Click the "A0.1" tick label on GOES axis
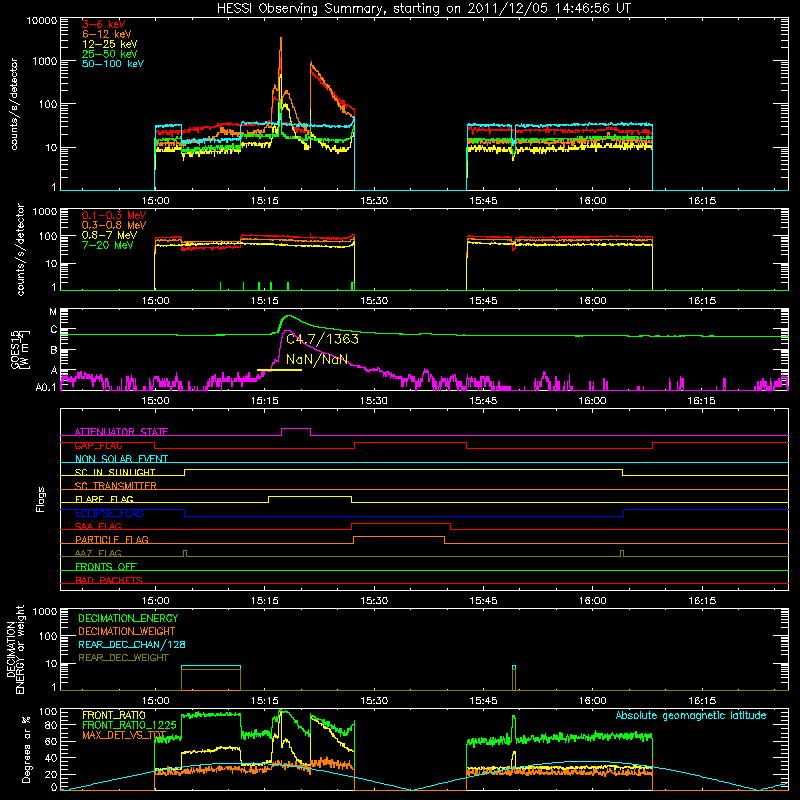Screen dimensions: 800x800 [45, 388]
